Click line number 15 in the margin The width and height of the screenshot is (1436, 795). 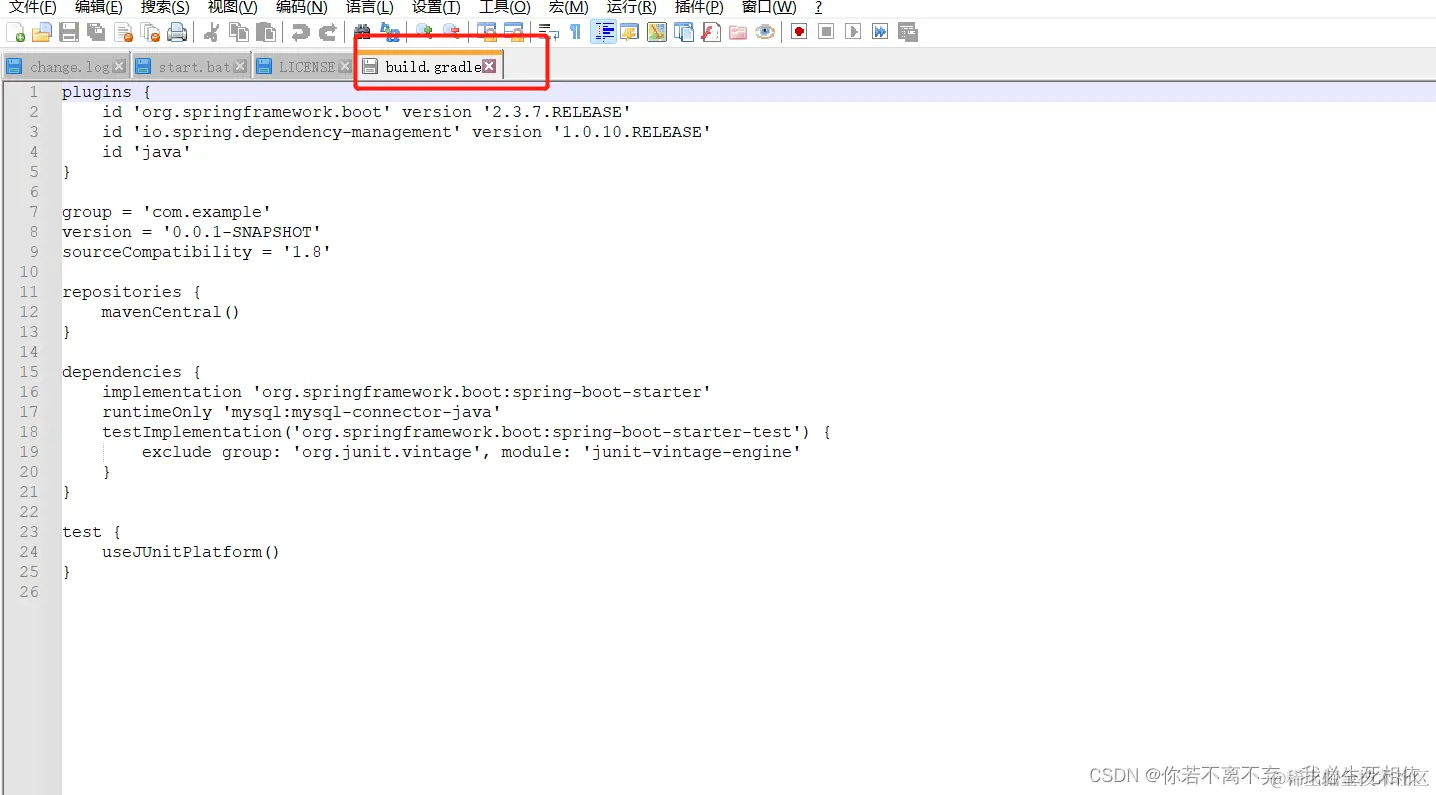click(28, 372)
